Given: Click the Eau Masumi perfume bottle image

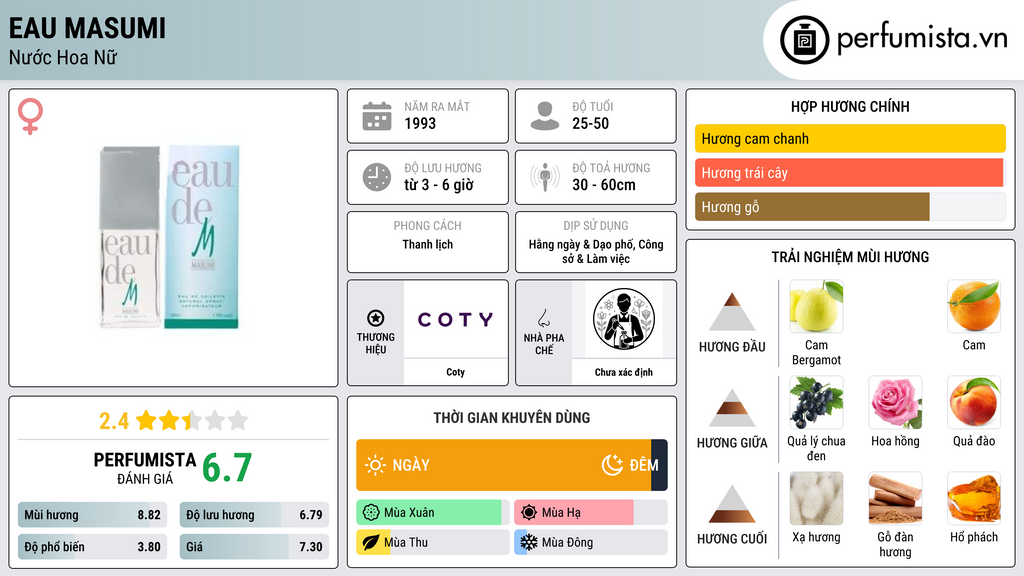Looking at the screenshot, I should (x=170, y=236).
